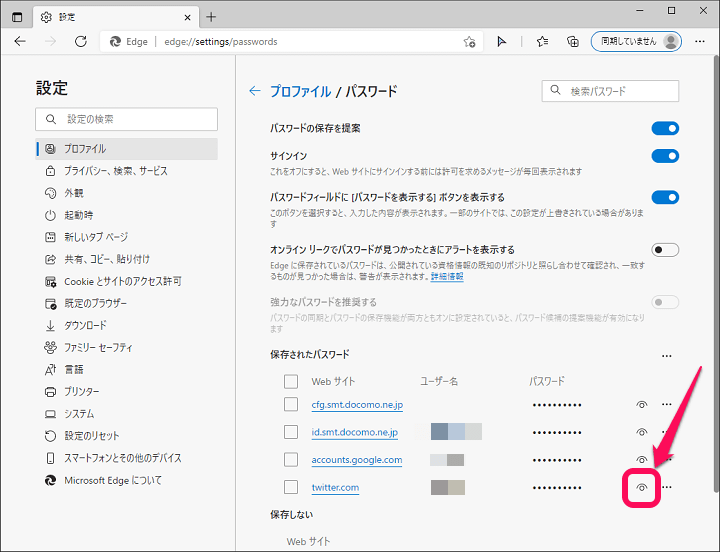Open Edge settings and more menu
Image resolution: width=720 pixels, height=552 pixels.
700,41
